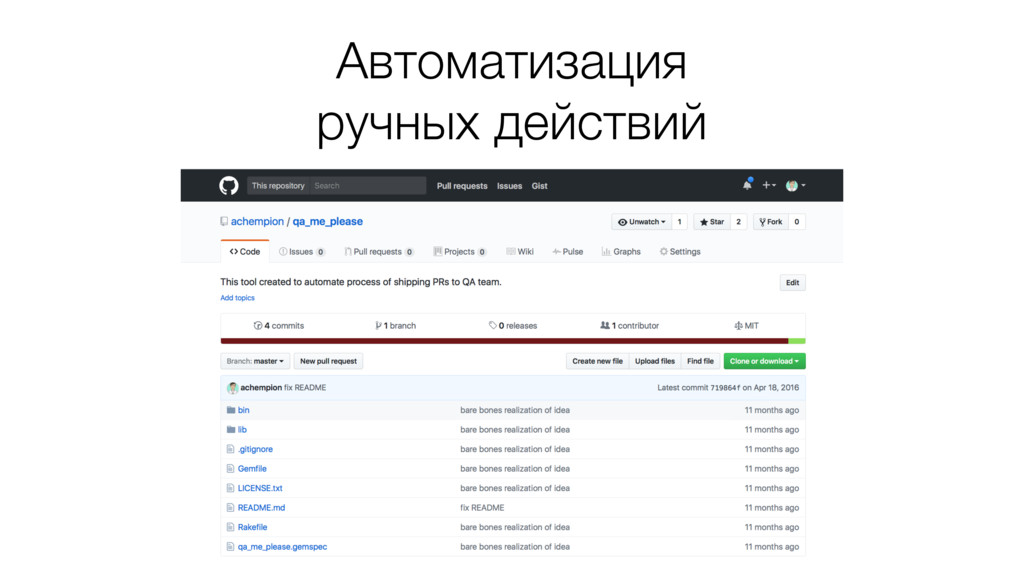Screen dimensions: 1024x576
Task: Open the LICENSE.txt file
Action: pyautogui.click(x=260, y=488)
